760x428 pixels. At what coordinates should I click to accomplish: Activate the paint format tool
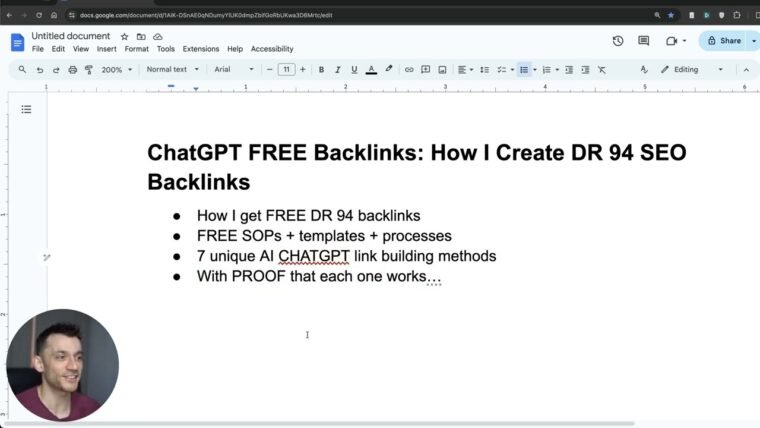pyautogui.click(x=89, y=70)
